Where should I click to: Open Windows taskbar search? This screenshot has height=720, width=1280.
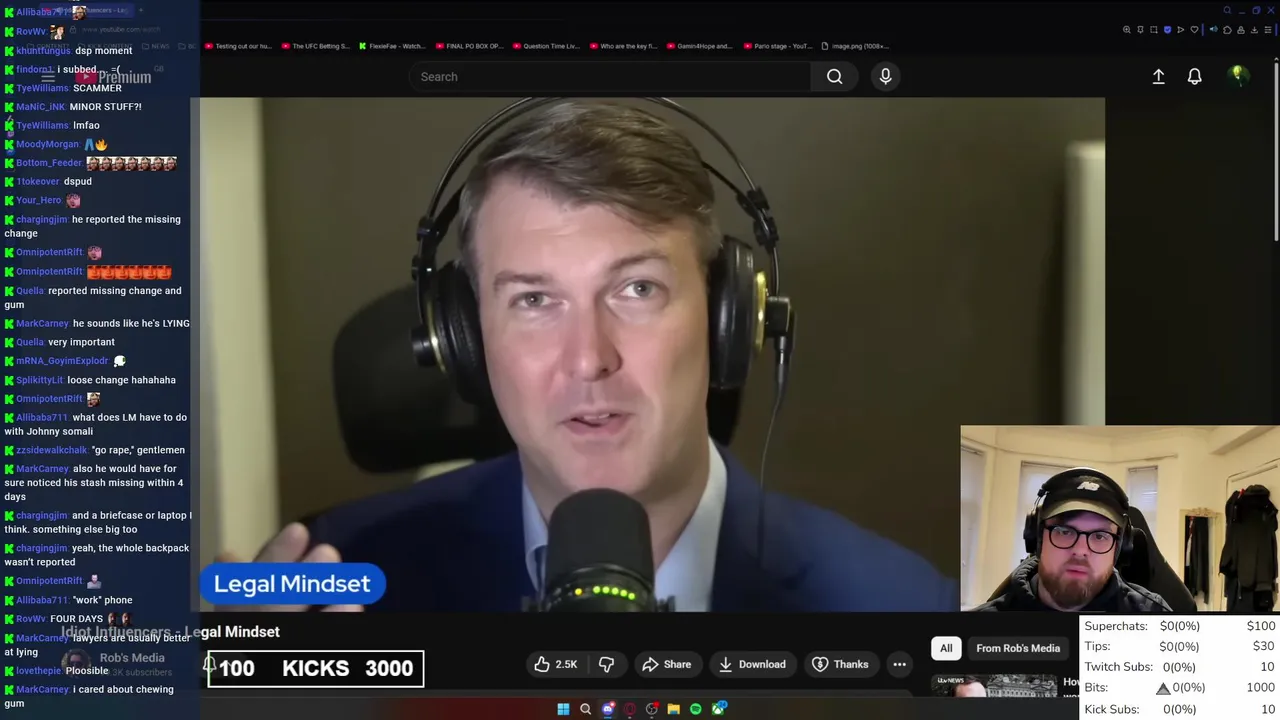[x=585, y=709]
